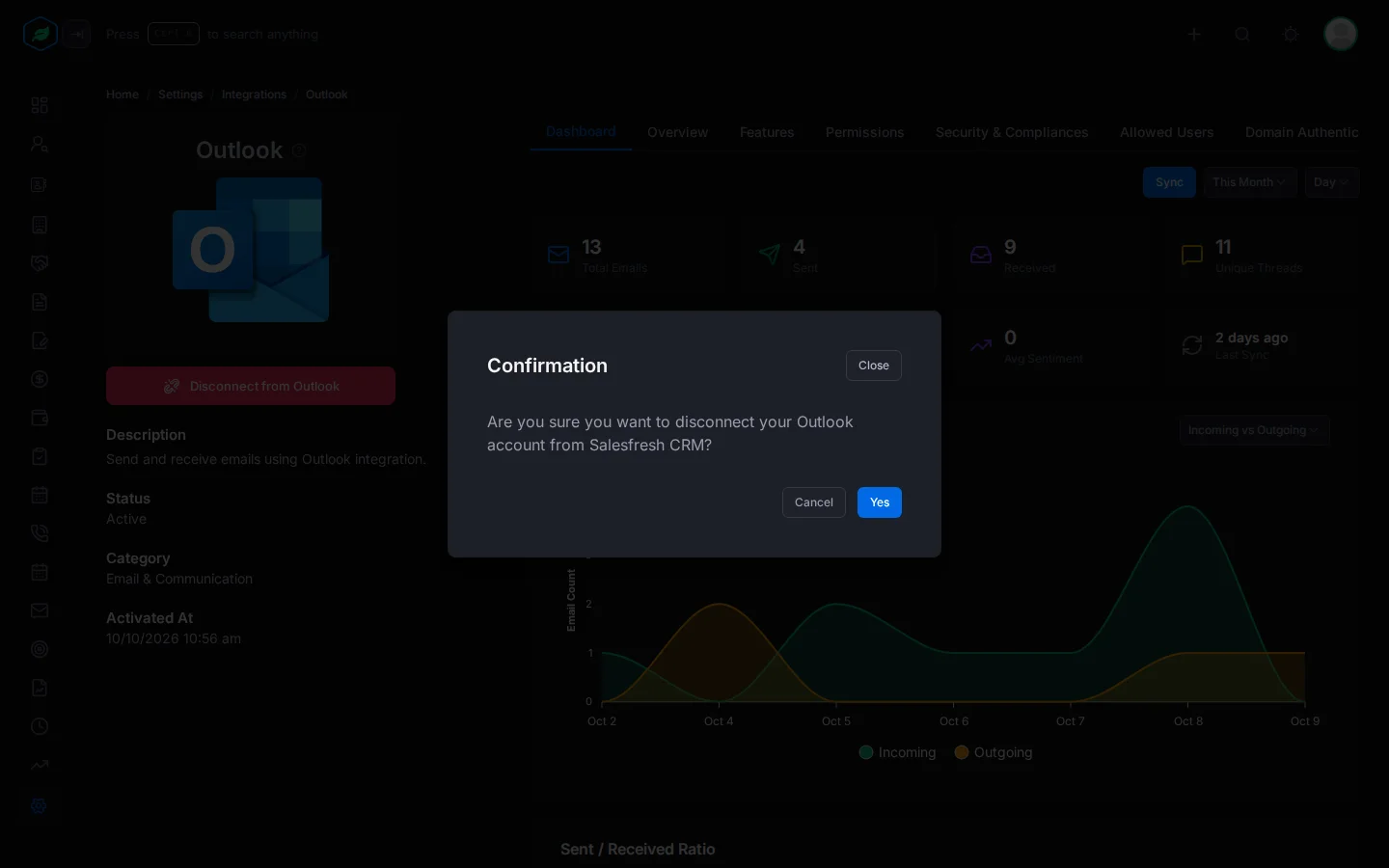1389x868 pixels.
Task: Toggle the Outgoing series in chart legend
Action: [994, 752]
